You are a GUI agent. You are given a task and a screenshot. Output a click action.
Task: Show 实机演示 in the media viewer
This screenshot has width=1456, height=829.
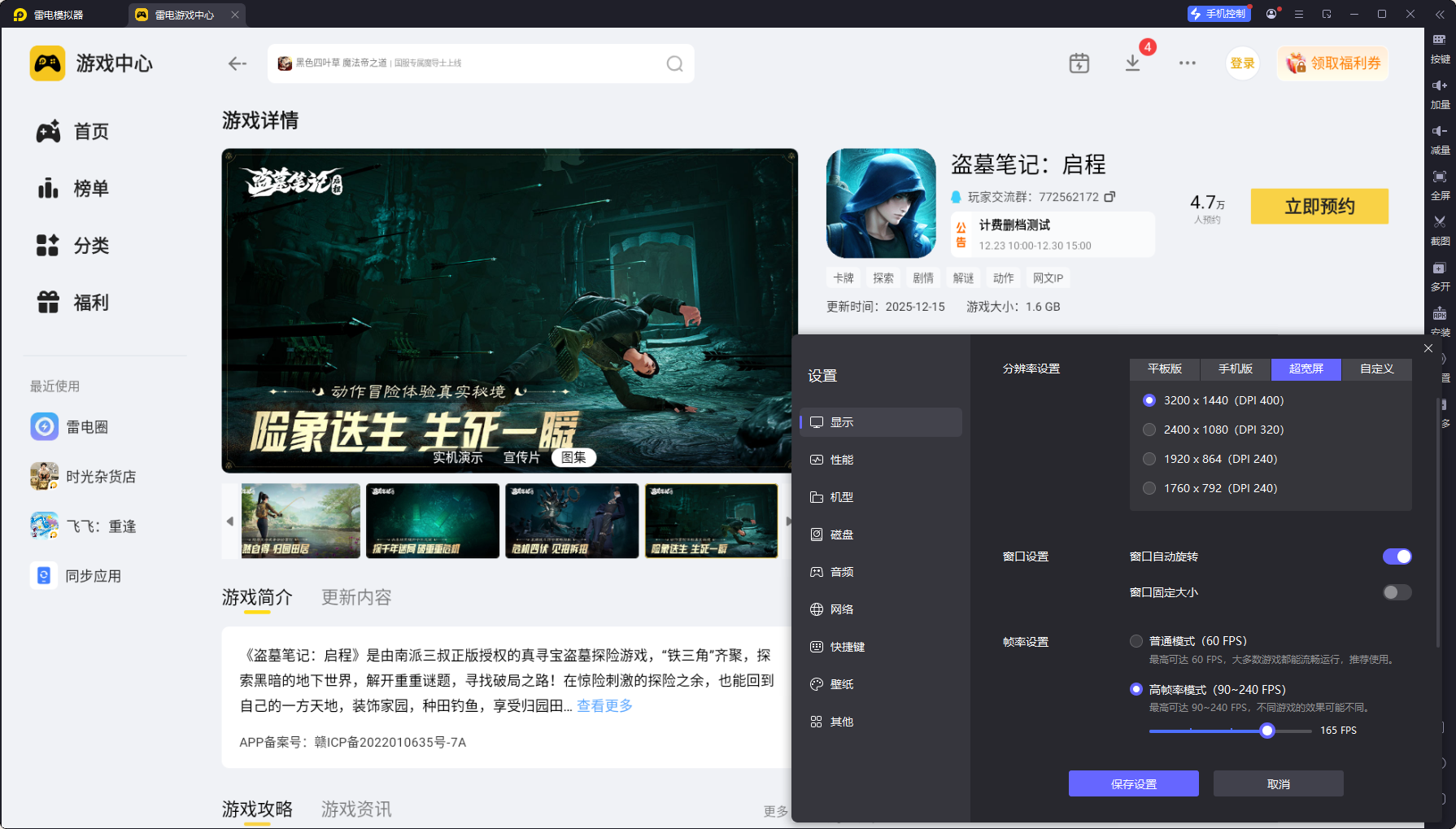click(x=458, y=457)
